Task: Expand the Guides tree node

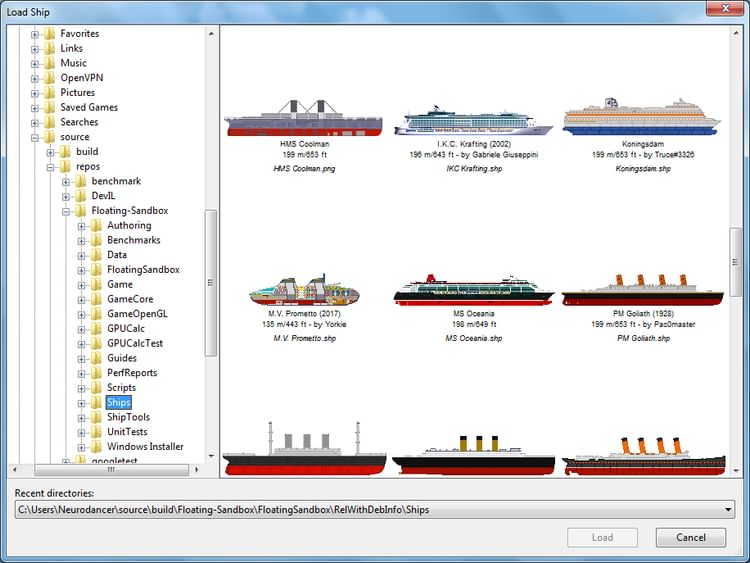Action: tap(81, 359)
